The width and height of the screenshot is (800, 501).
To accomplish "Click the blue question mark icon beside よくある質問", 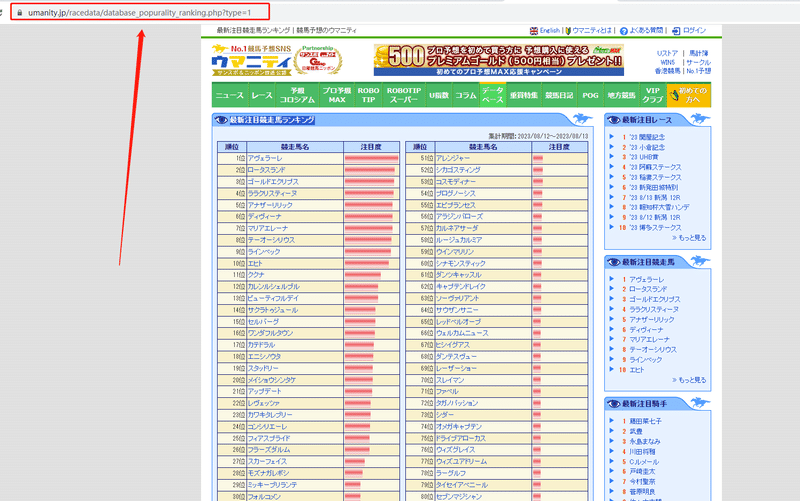I will [623, 31].
